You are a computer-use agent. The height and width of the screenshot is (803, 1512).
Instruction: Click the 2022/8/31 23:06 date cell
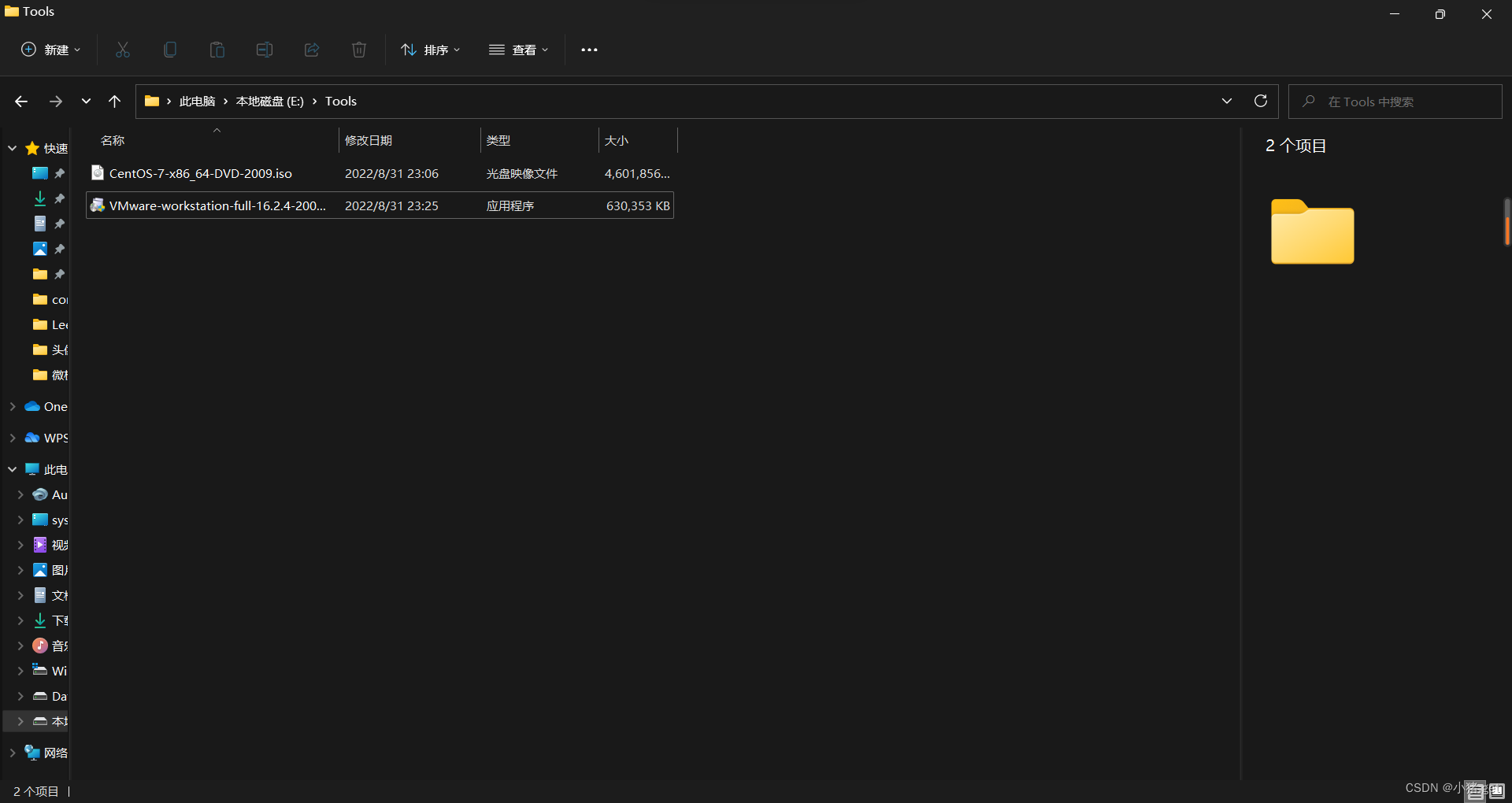pyautogui.click(x=391, y=174)
